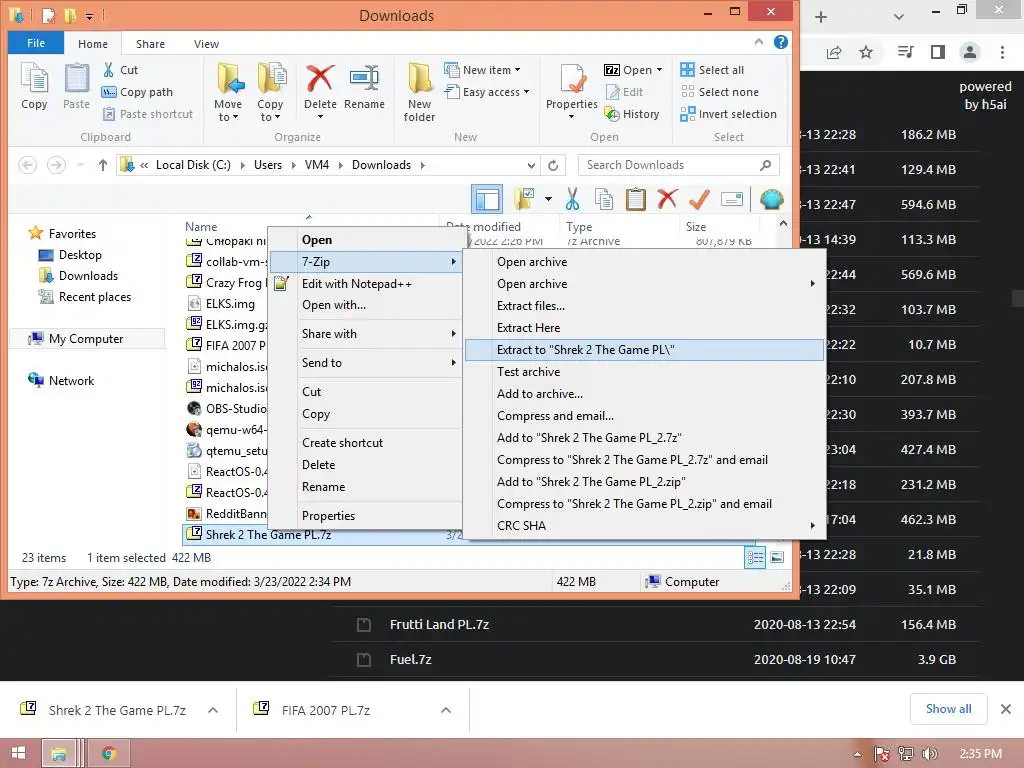The image size is (1024, 768).
Task: Click the Edit ribbon button
Action: (624, 92)
